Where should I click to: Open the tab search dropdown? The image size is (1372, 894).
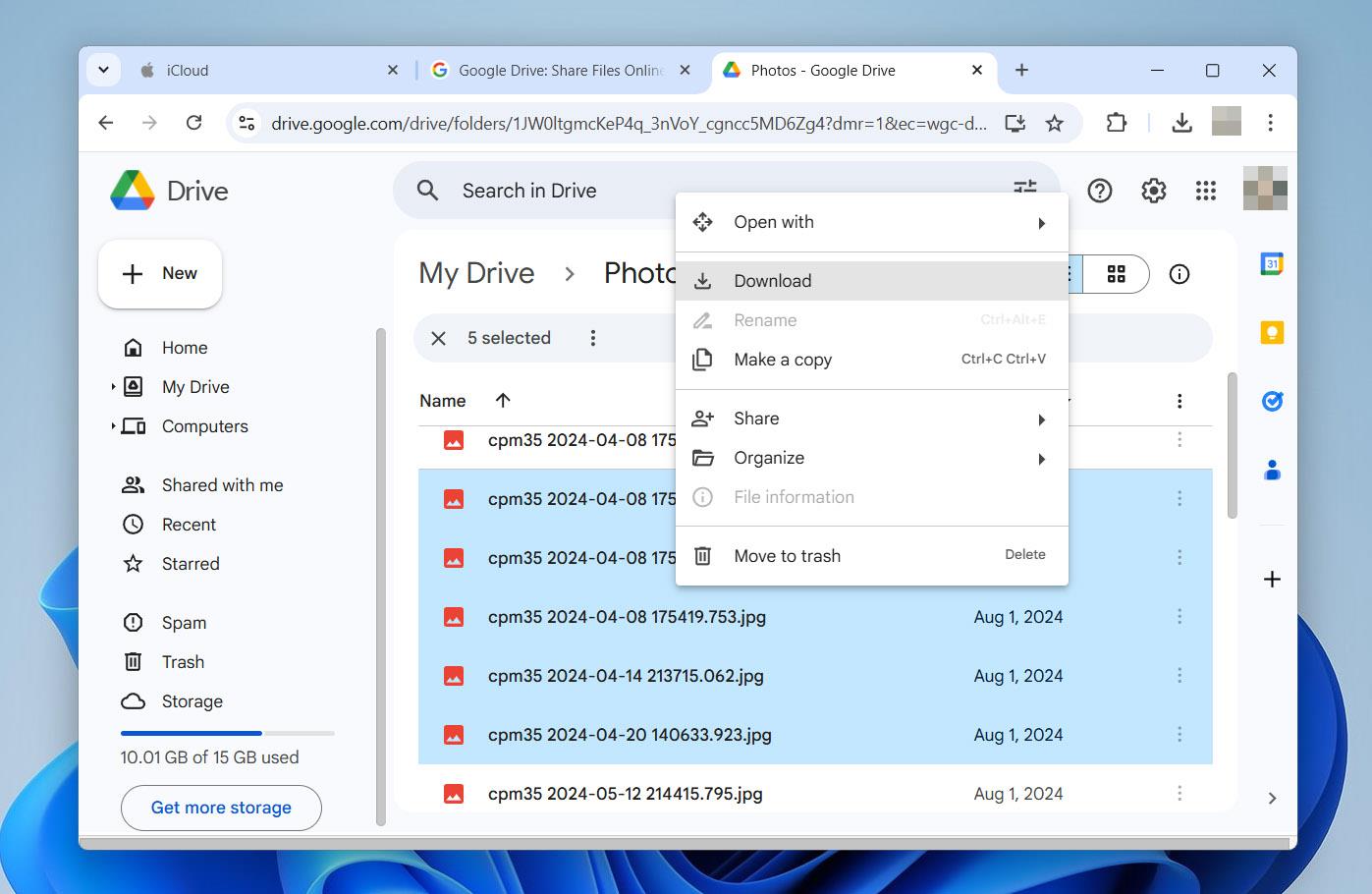click(103, 70)
